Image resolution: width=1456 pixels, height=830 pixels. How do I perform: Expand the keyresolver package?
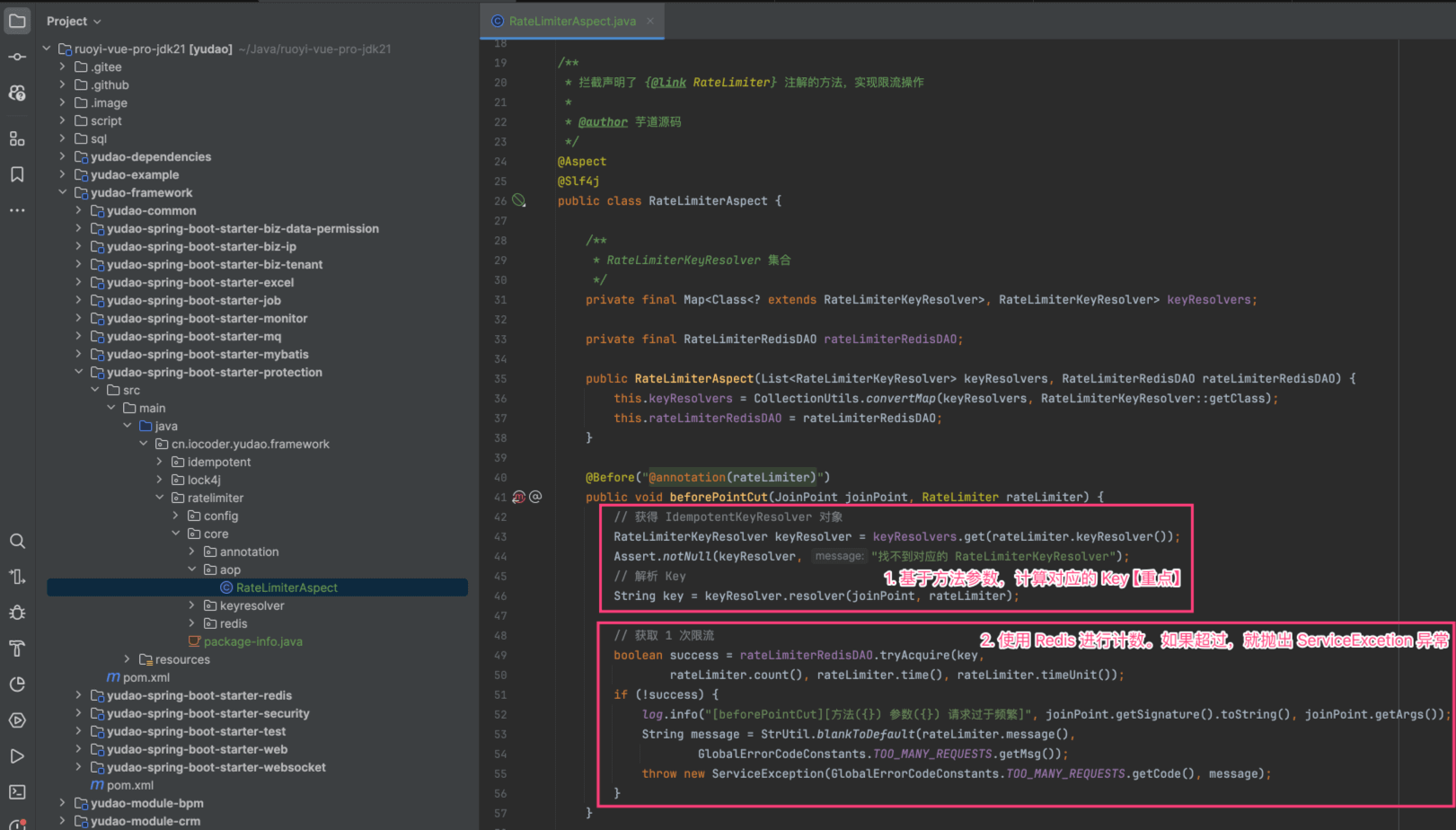coord(191,605)
